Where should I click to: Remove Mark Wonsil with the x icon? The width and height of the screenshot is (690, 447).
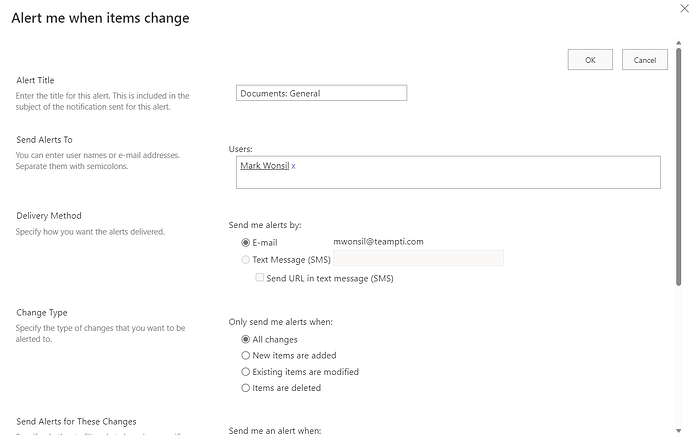294,166
